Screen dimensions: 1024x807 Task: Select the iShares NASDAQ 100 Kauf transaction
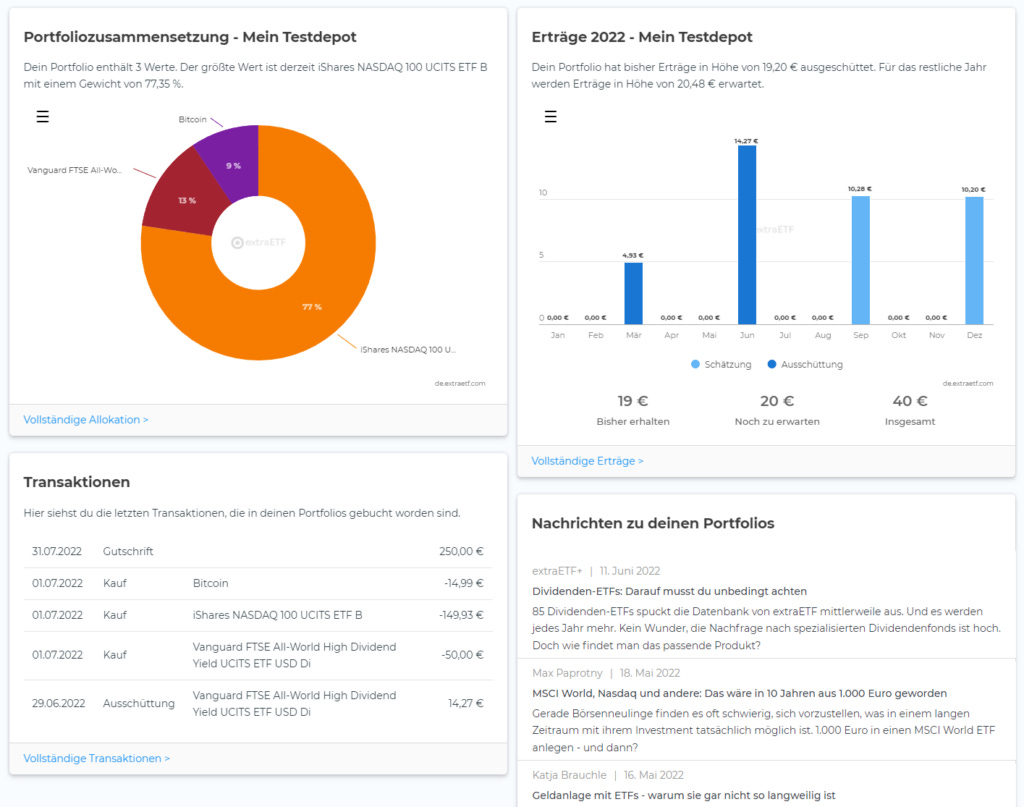(x=258, y=615)
